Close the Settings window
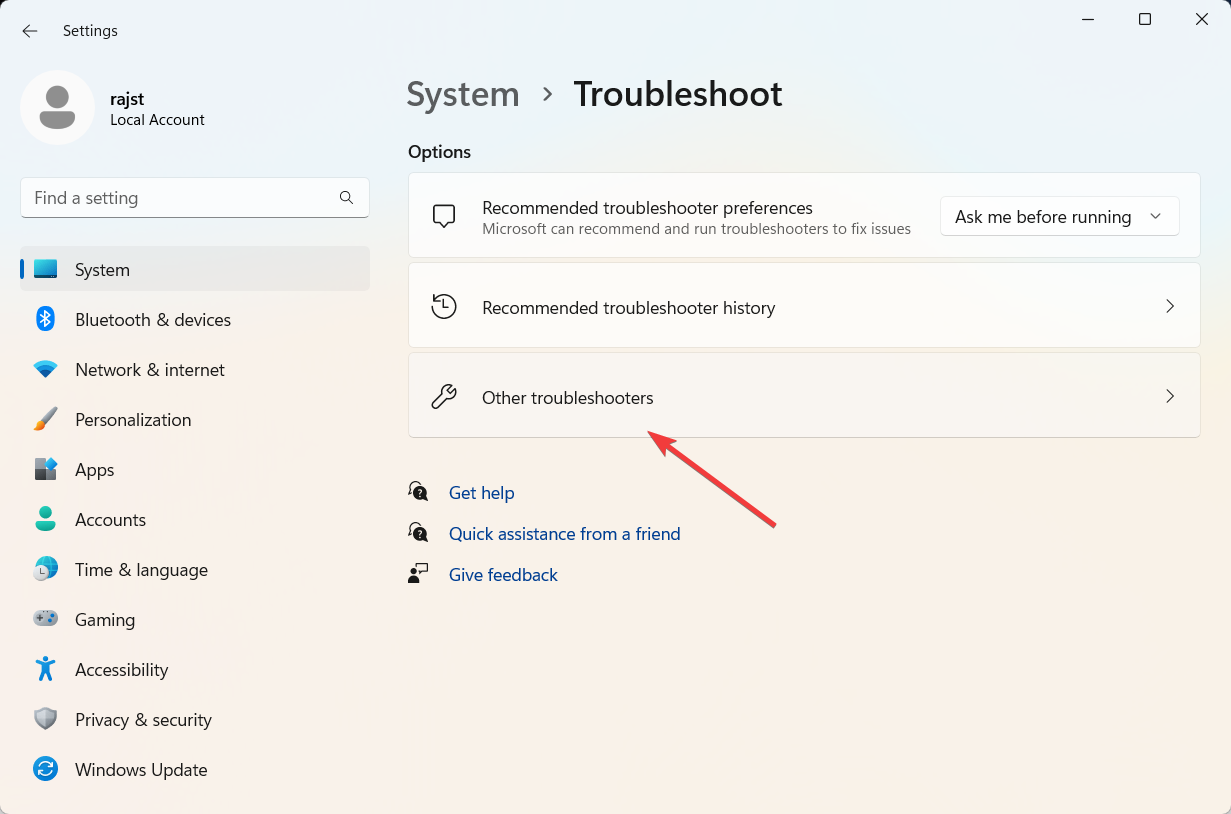The width and height of the screenshot is (1231, 814). click(1202, 19)
